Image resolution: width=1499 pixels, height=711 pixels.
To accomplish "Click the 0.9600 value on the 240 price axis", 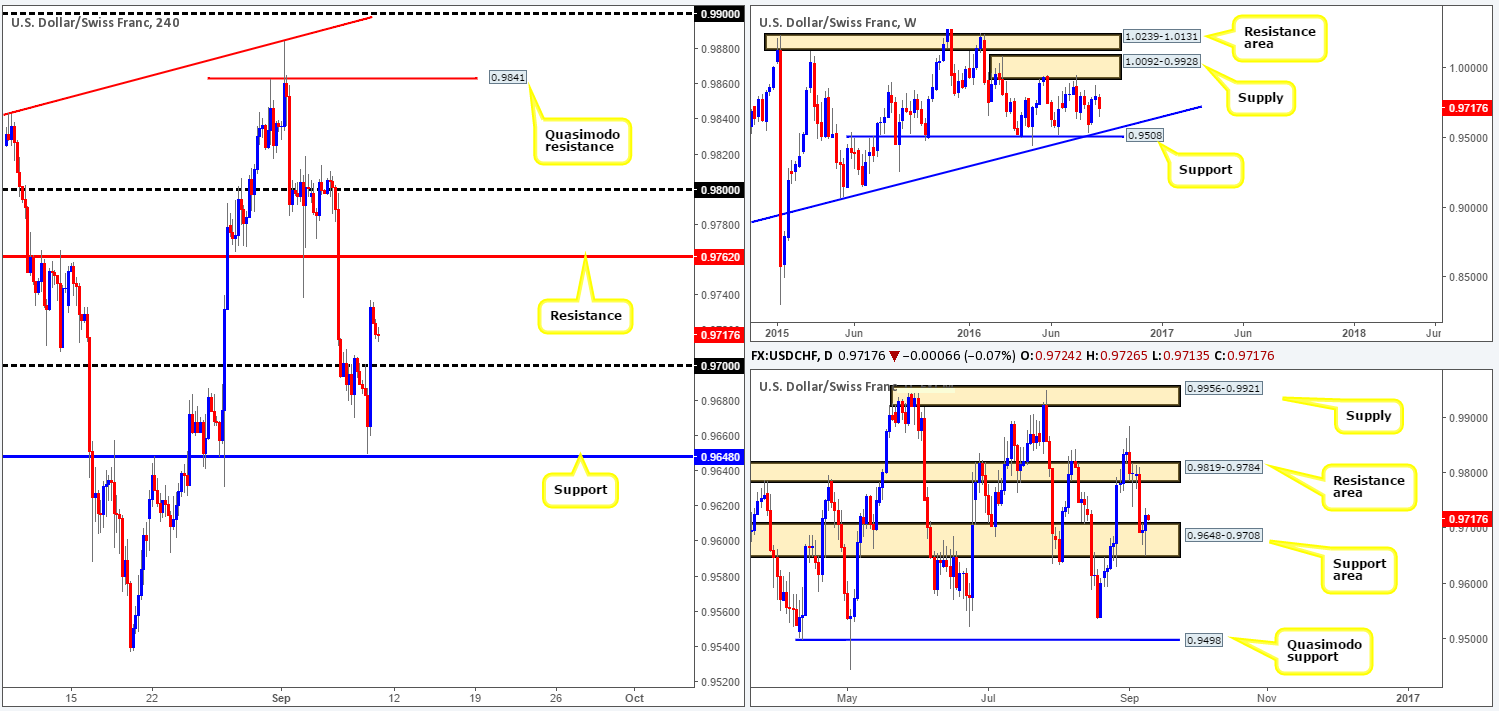I will point(720,541).
